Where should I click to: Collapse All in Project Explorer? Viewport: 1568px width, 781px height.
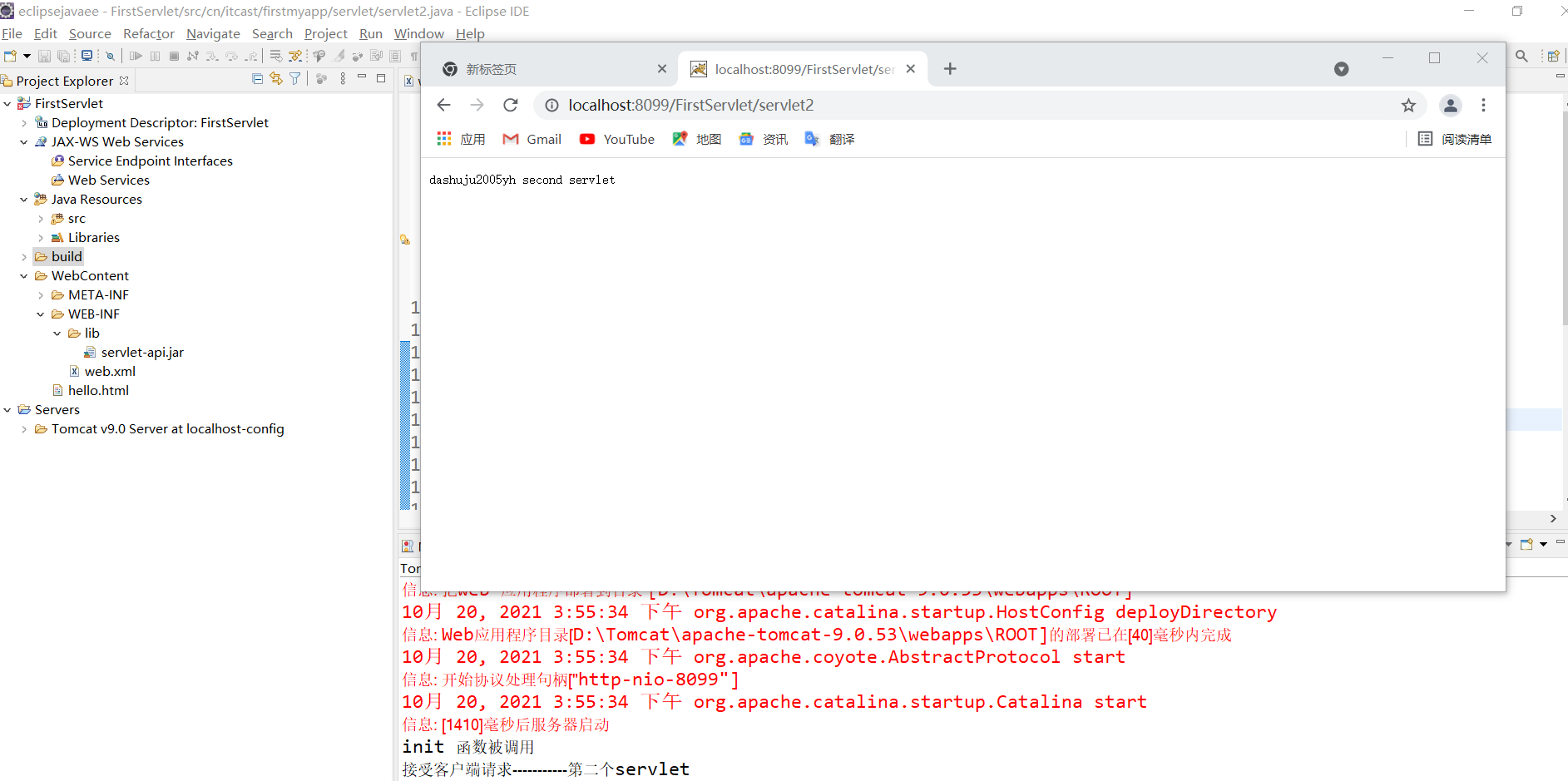coord(257,79)
